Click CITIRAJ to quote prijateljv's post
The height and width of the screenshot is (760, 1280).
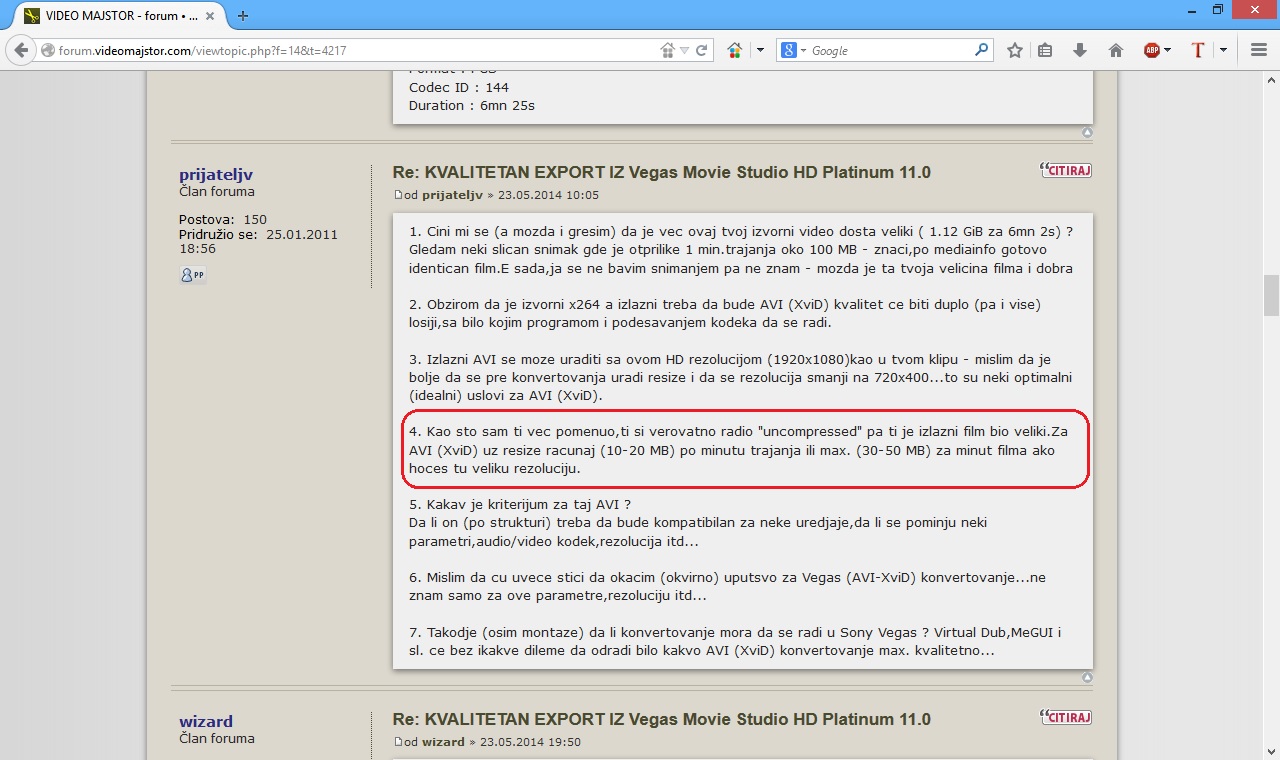coord(1066,170)
